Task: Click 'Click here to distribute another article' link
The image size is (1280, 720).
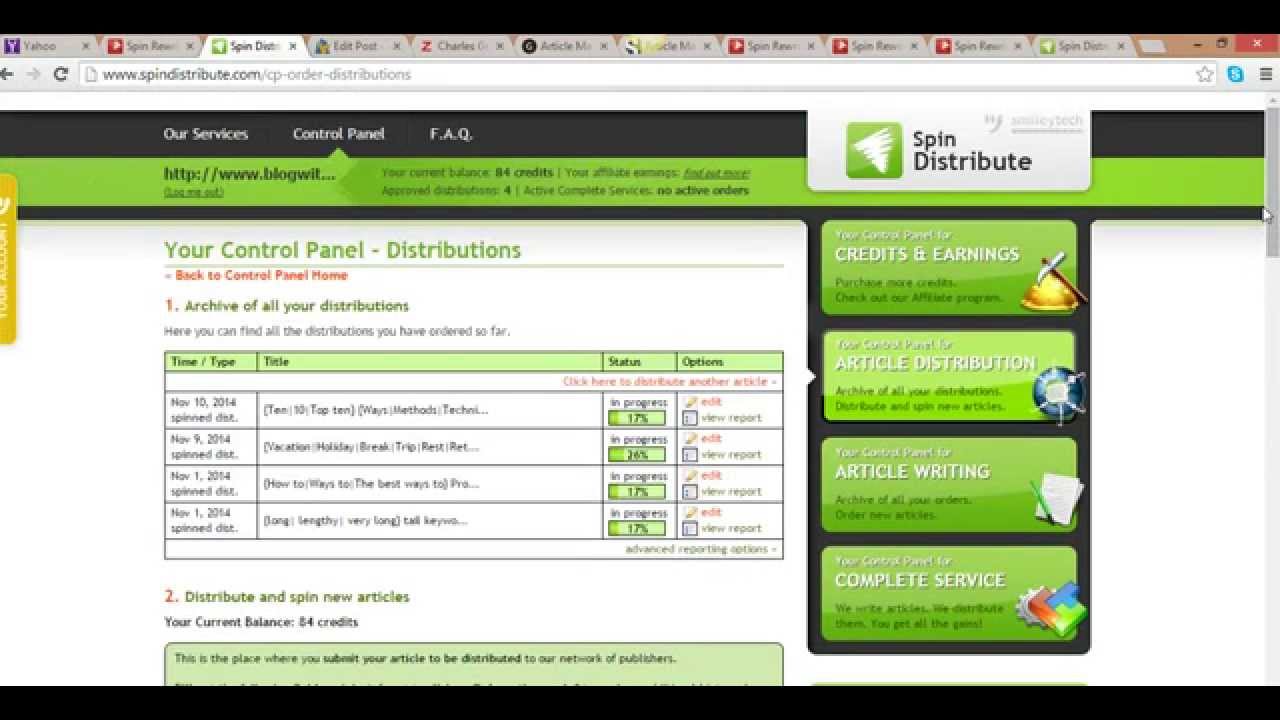Action: point(669,382)
